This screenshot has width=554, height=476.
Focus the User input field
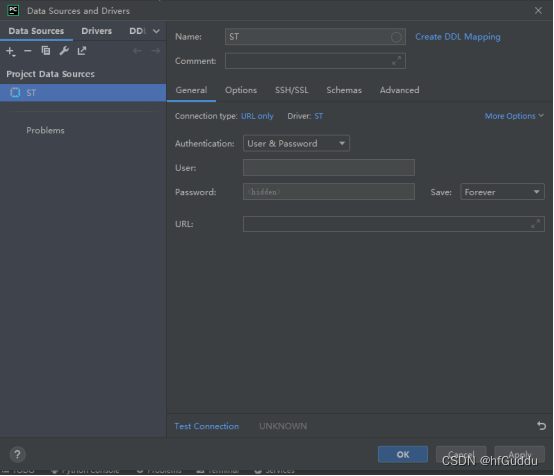tap(329, 168)
